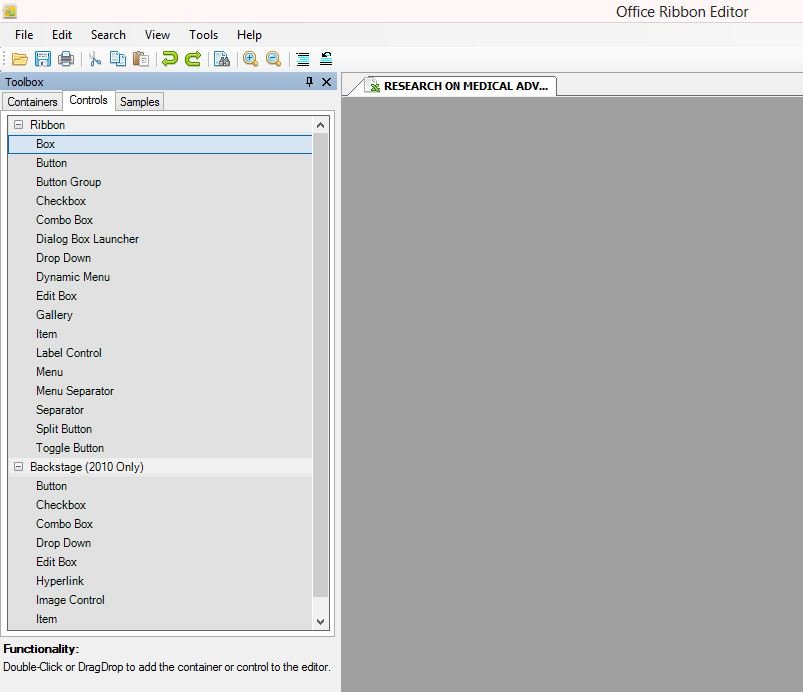Click the Redo arrow icon
Viewport: 803px width, 692px height.
point(191,58)
